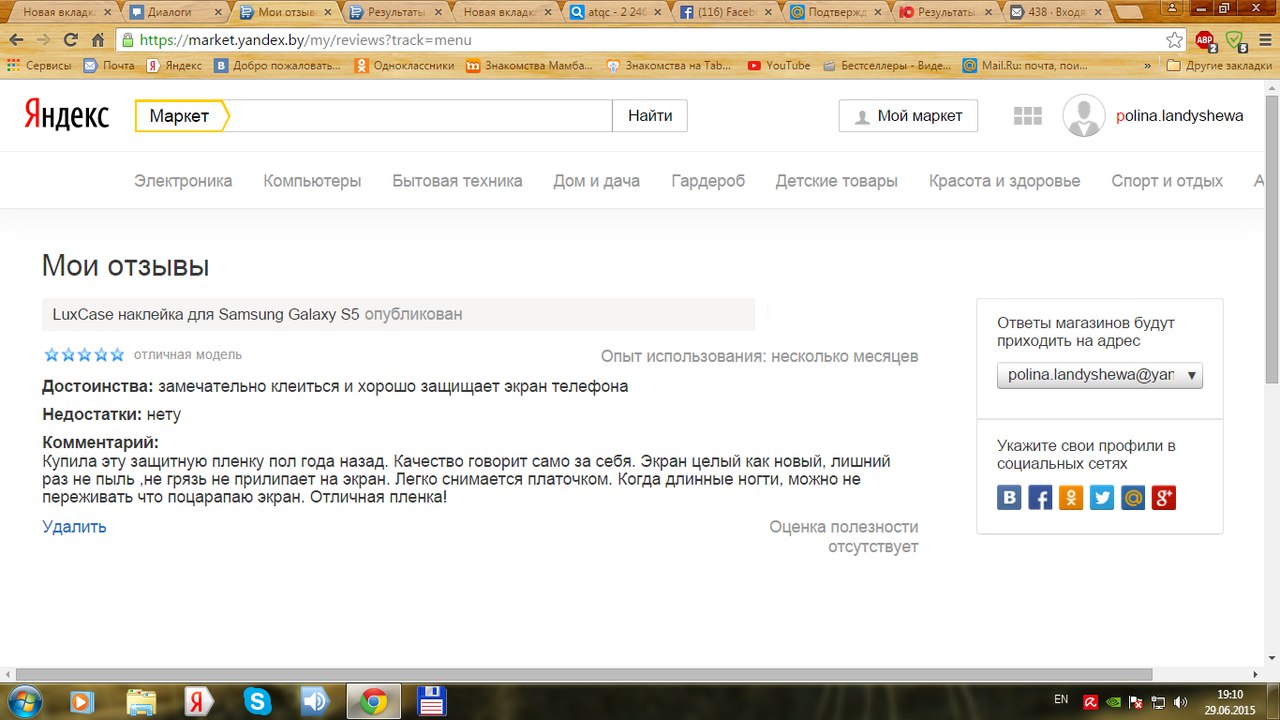Switch to the atqc browser tab
Screen dimensions: 1280x720
pos(616,12)
